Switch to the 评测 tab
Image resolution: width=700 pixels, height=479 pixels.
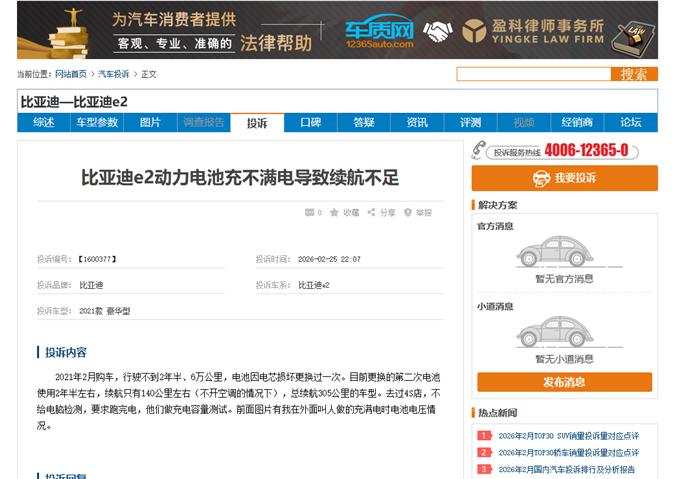(x=471, y=122)
